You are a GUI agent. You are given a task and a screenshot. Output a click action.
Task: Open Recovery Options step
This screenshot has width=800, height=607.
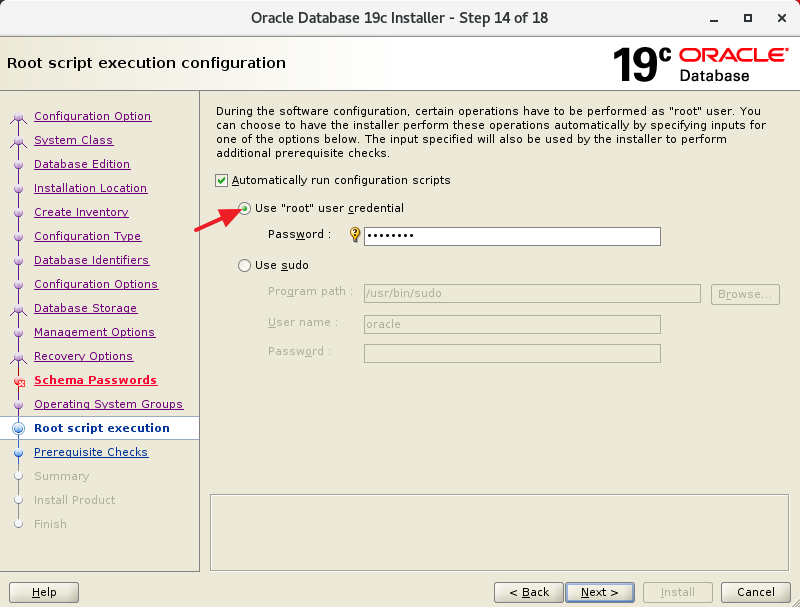point(83,356)
